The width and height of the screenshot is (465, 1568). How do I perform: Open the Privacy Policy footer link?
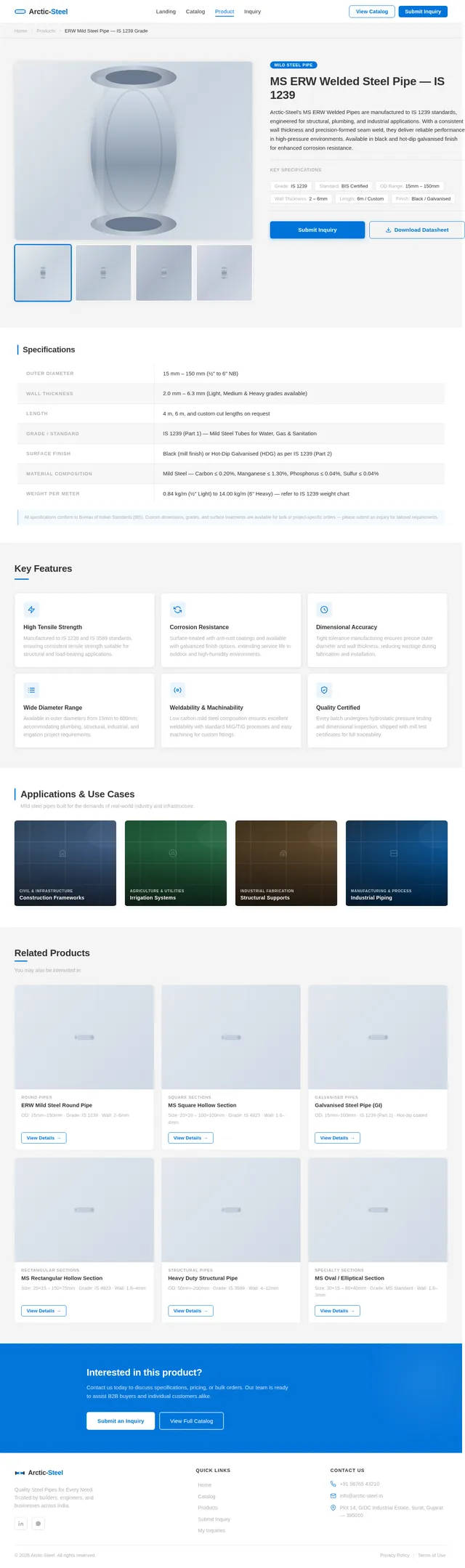coord(395,1555)
